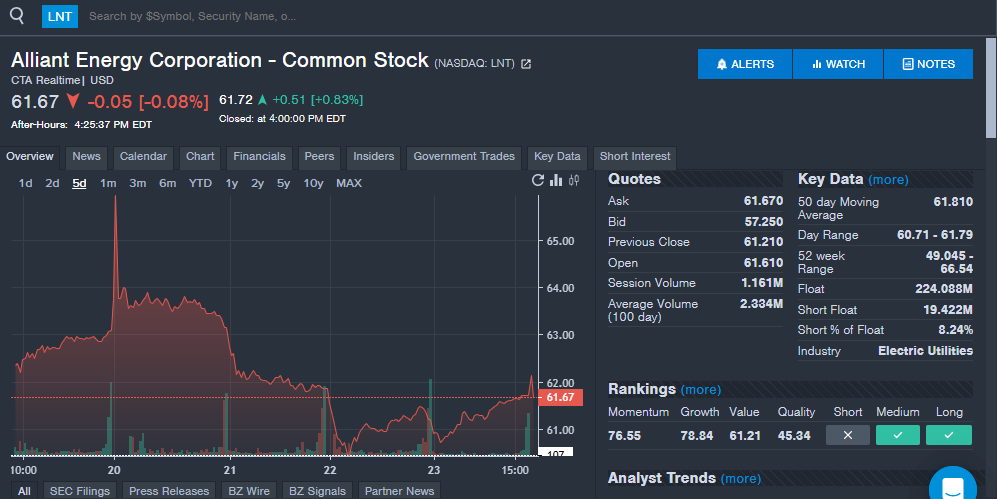This screenshot has width=997, height=499.
Task: Open the Key Data tab
Action: (557, 157)
